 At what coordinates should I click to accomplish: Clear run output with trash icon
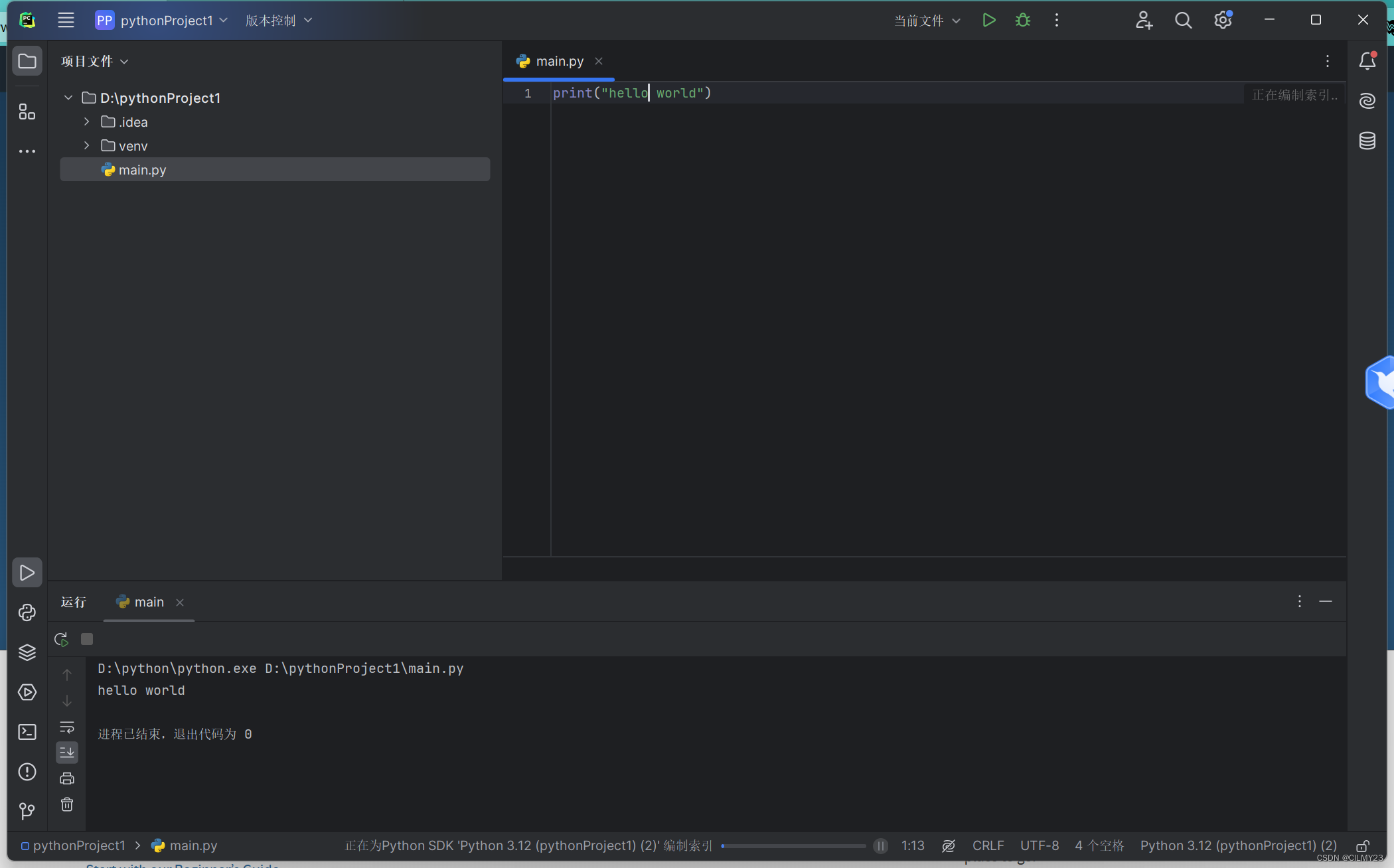[67, 805]
